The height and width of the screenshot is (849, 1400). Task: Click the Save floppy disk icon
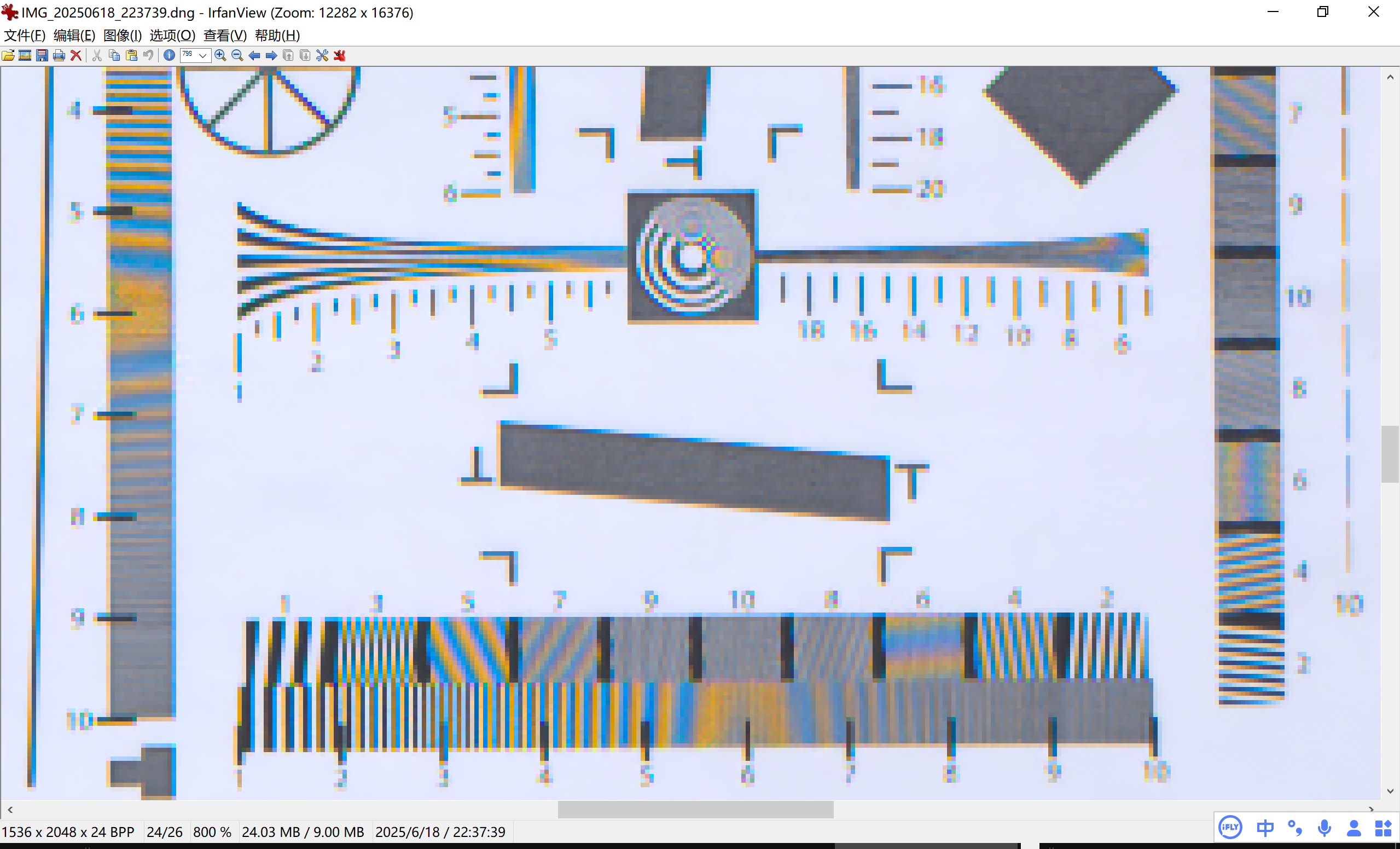pyautogui.click(x=42, y=55)
